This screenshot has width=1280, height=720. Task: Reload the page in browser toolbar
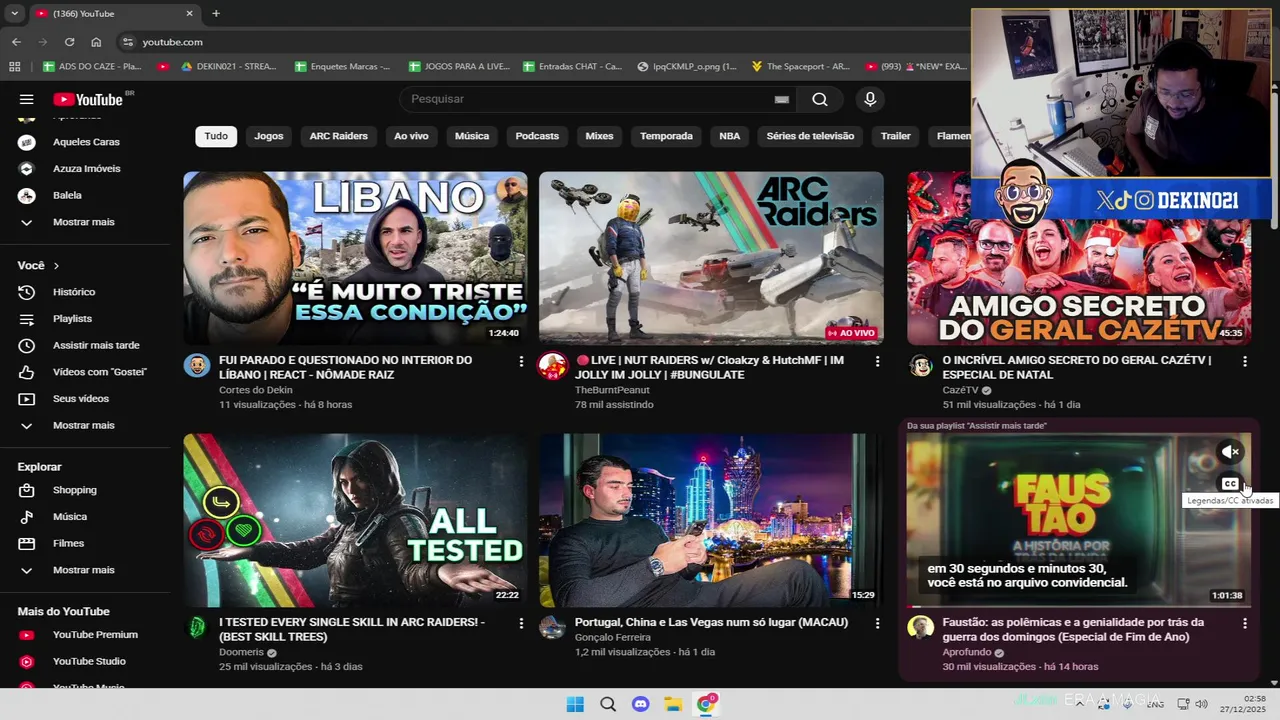69,42
